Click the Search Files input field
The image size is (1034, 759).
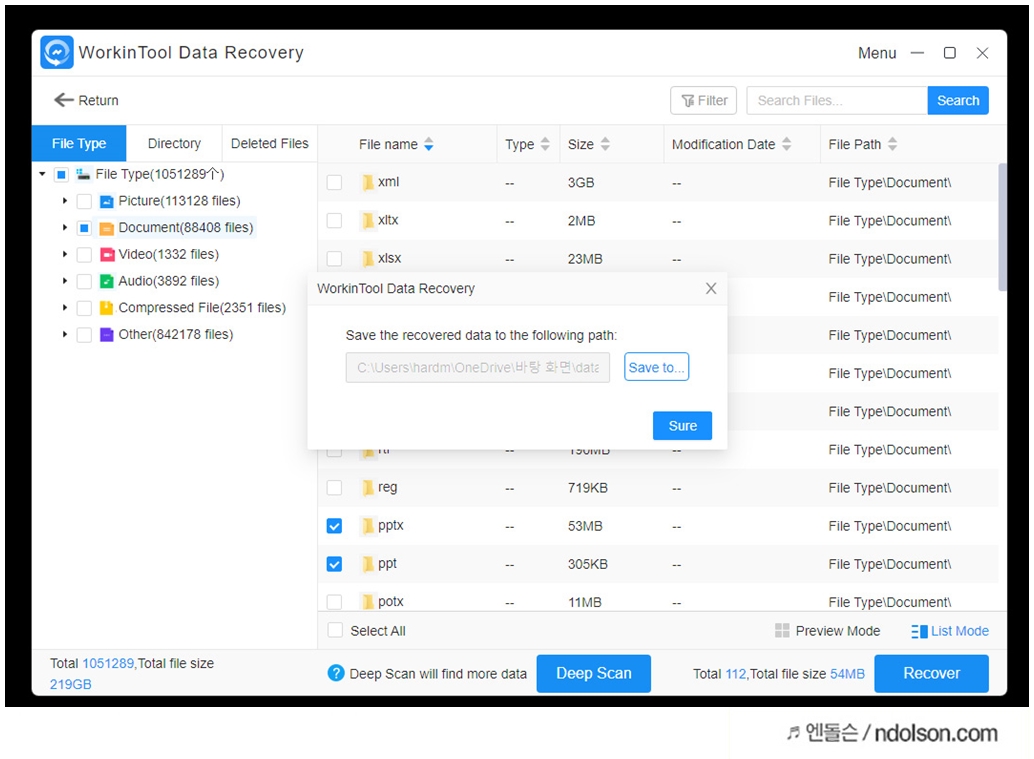[x=837, y=100]
